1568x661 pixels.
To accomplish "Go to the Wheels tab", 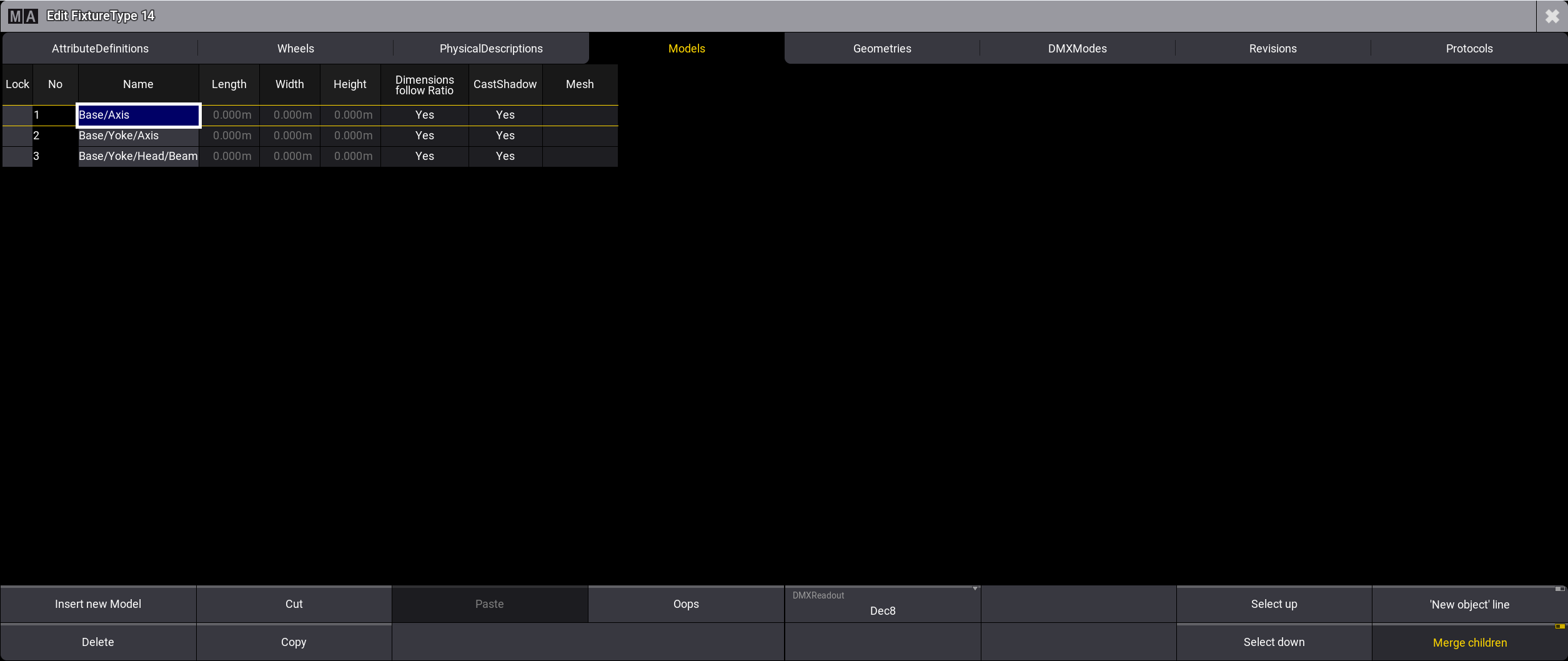I will pyautogui.click(x=295, y=49).
